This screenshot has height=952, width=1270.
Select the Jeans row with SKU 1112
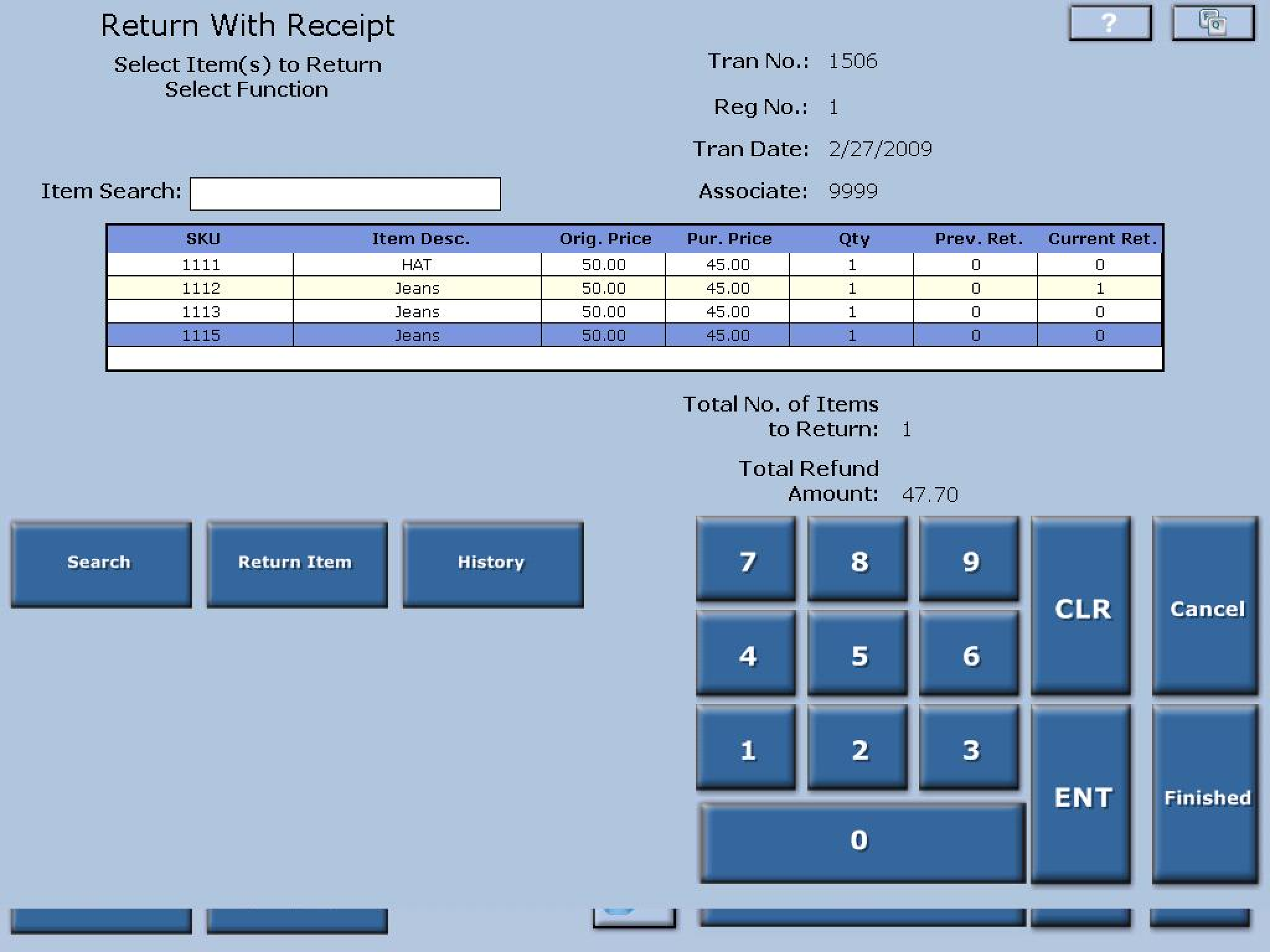(x=415, y=288)
